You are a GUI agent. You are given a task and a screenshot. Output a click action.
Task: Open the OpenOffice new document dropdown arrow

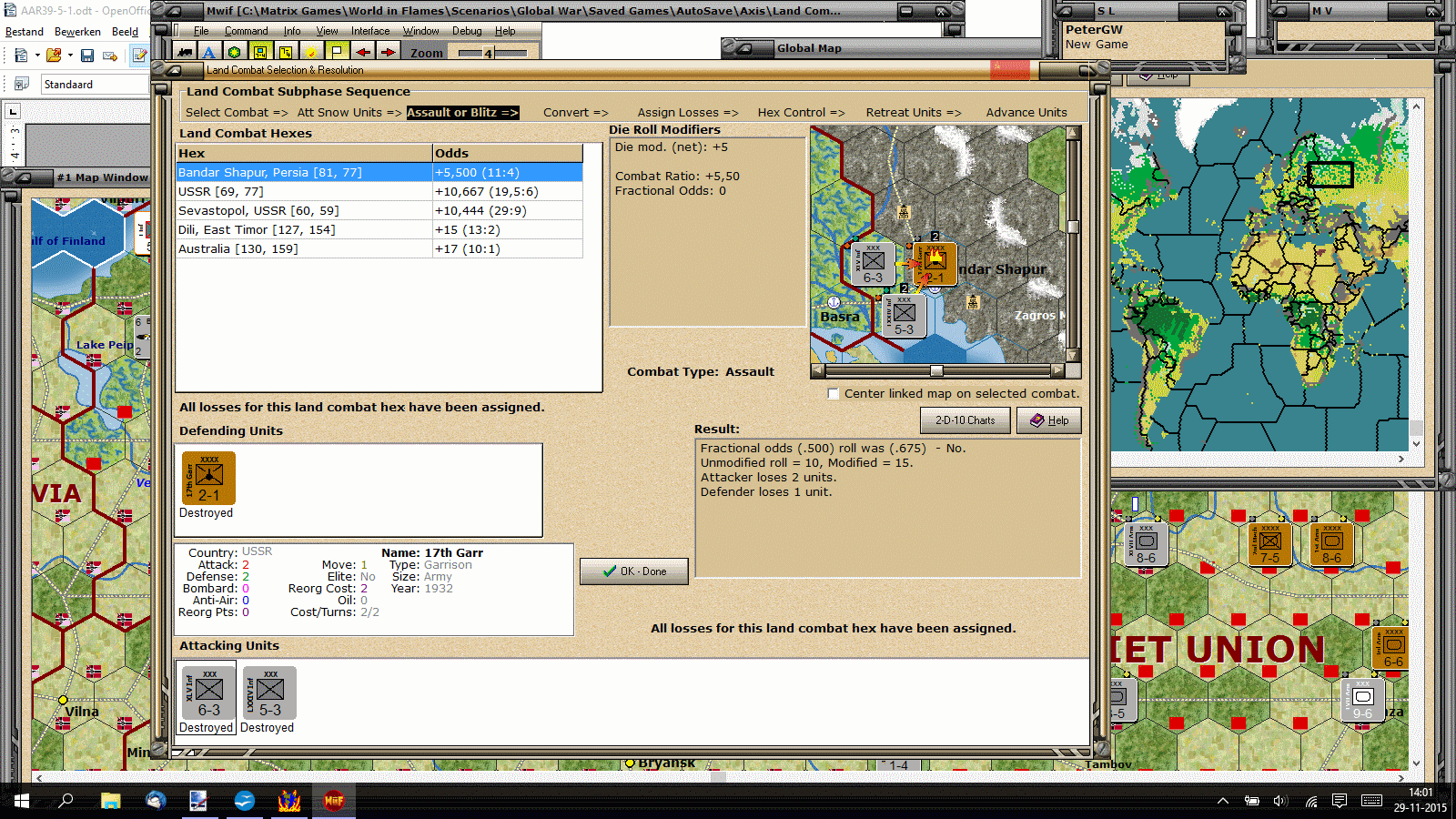(37, 56)
